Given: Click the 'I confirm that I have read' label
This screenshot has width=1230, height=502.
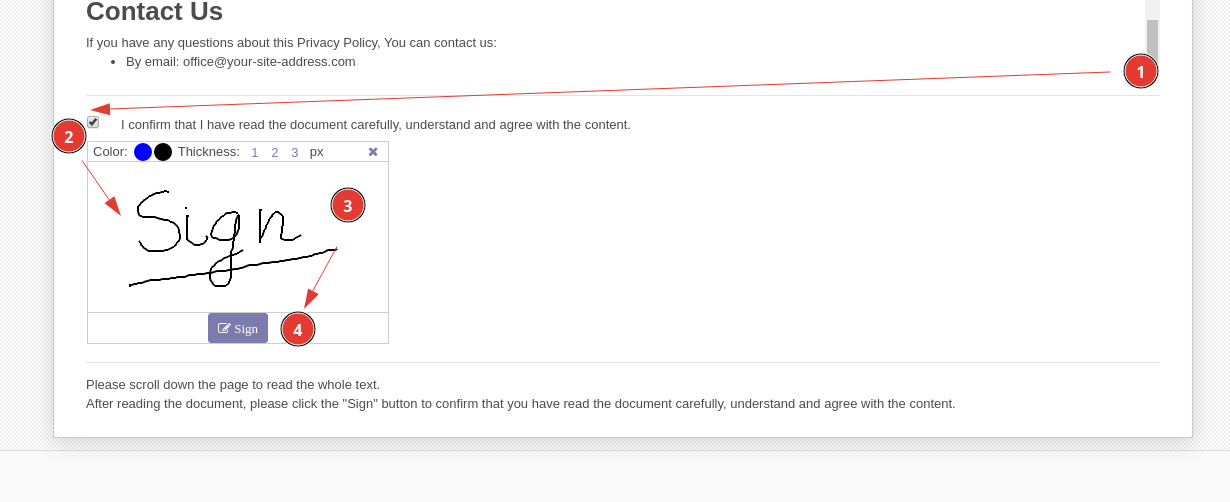Looking at the screenshot, I should 375,125.
